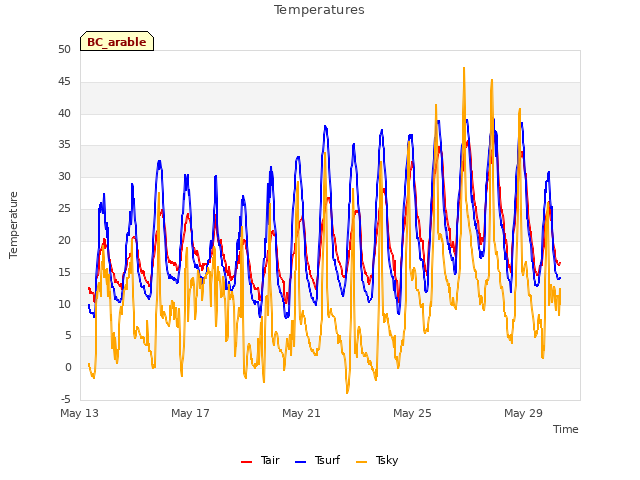Click the 35 y-axis tick label

point(64,145)
